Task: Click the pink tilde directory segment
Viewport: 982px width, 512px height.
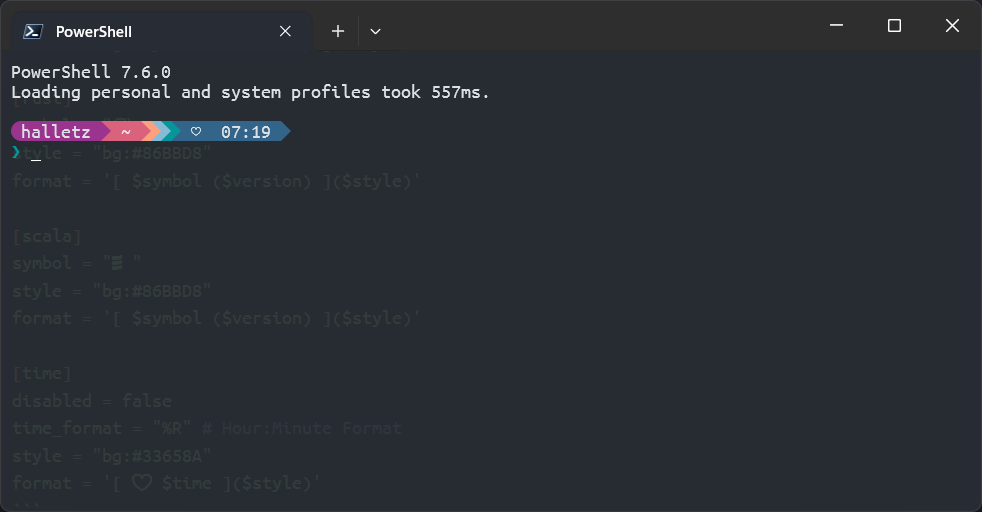Action: (126, 132)
